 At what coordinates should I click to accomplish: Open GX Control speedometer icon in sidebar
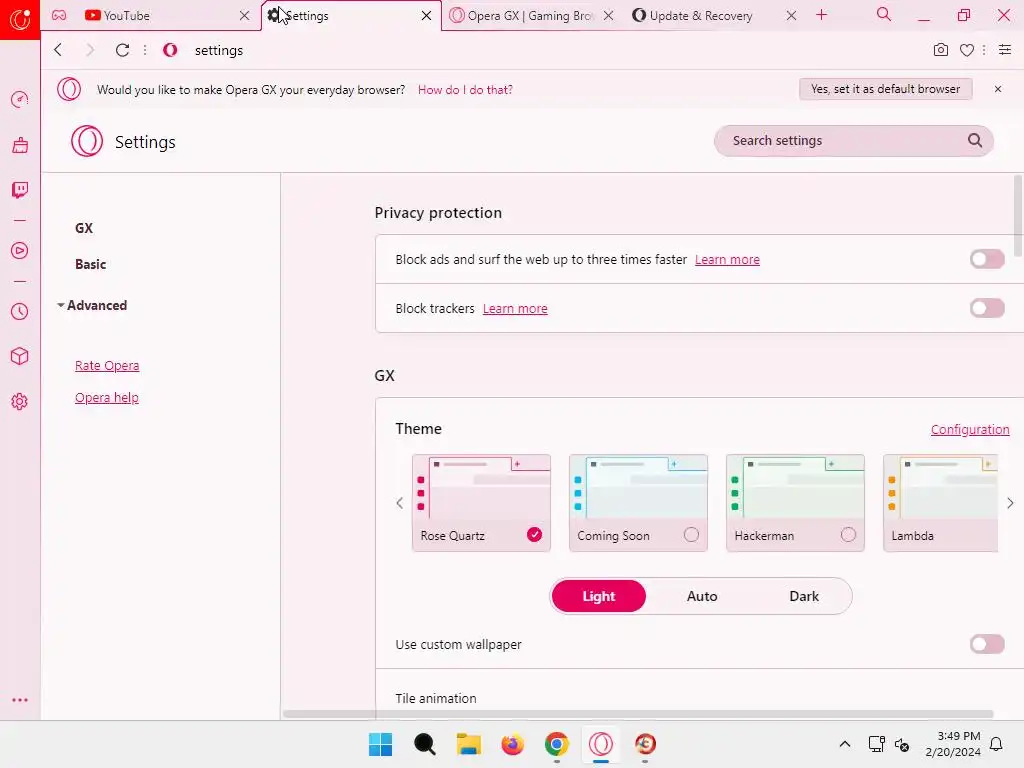20,99
